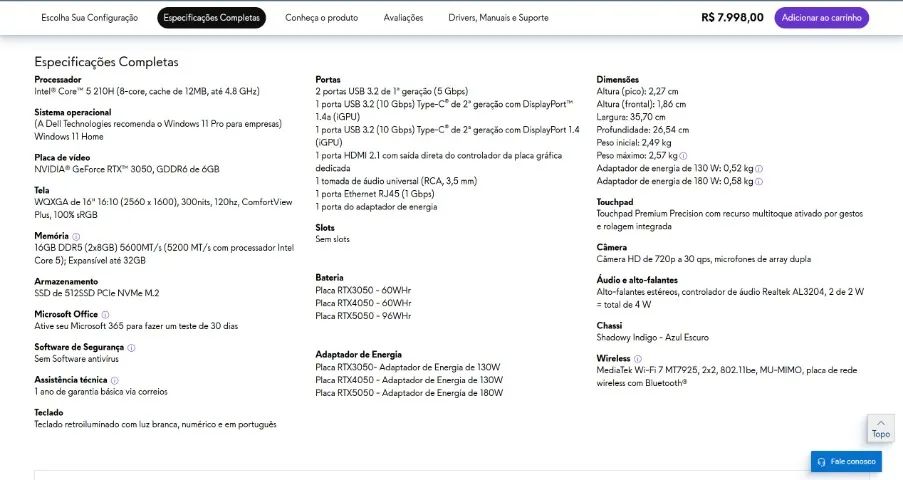Select the Especificações Completas tab
This screenshot has height=480, width=903.
click(211, 18)
